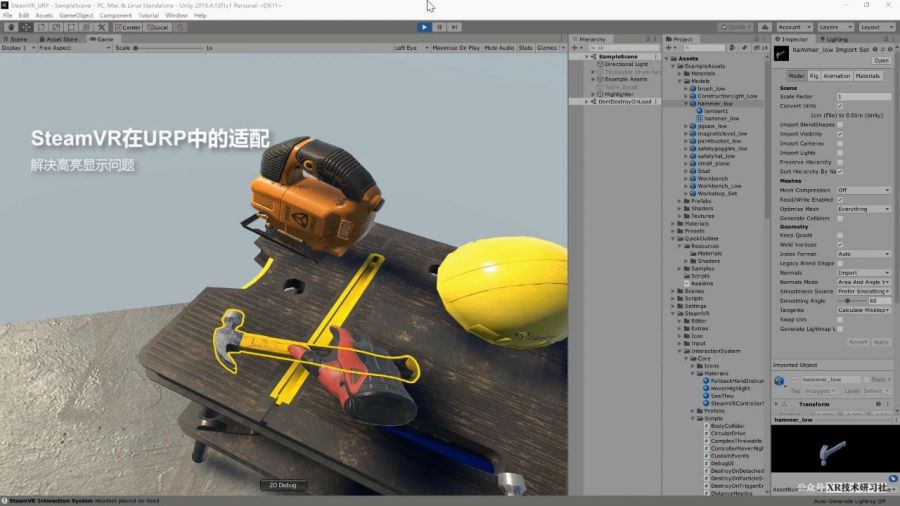Select lambert1 material asset
The width and height of the screenshot is (900, 506).
712,111
